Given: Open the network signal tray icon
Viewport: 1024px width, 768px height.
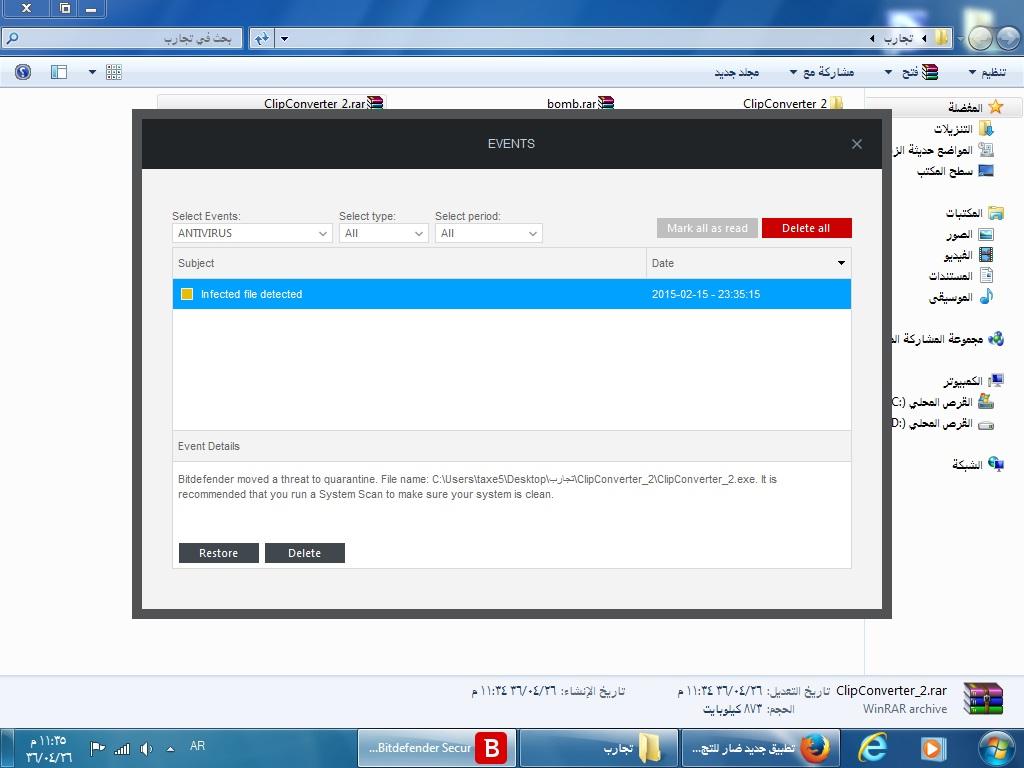Looking at the screenshot, I should pyautogui.click(x=122, y=749).
